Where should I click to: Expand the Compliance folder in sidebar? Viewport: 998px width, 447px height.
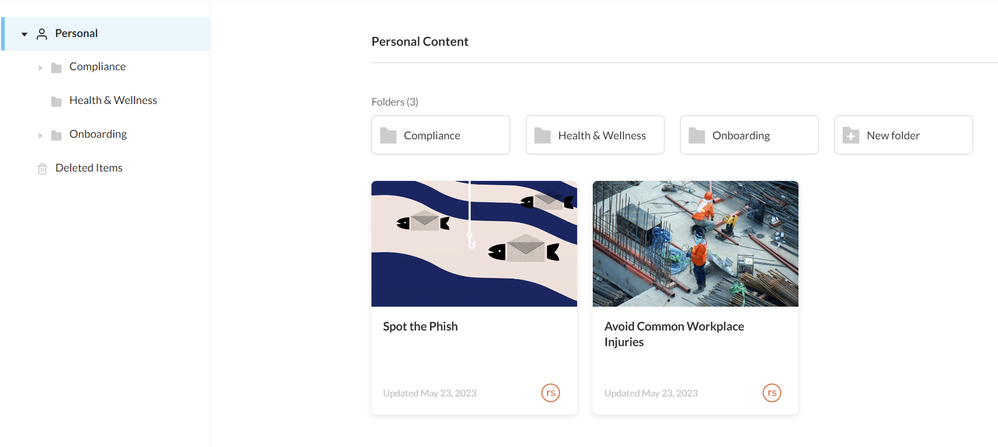(41, 68)
